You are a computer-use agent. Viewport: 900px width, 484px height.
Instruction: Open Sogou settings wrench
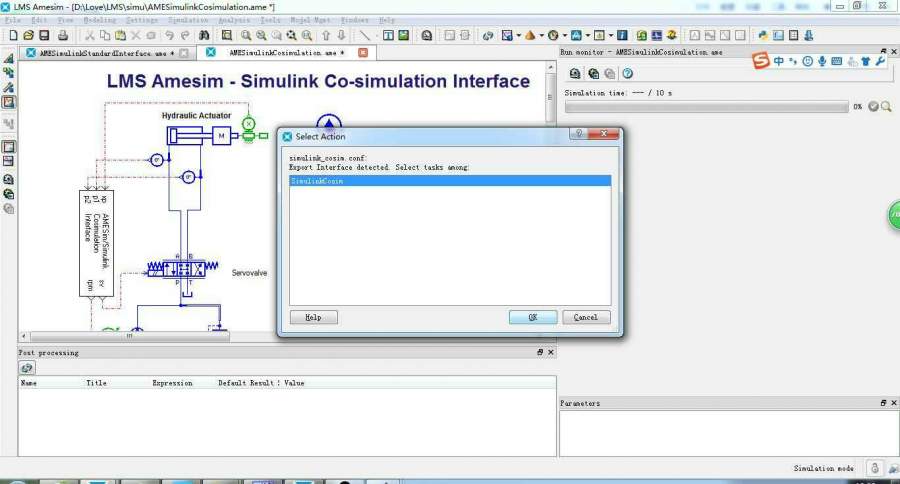pyautogui.click(x=880, y=61)
